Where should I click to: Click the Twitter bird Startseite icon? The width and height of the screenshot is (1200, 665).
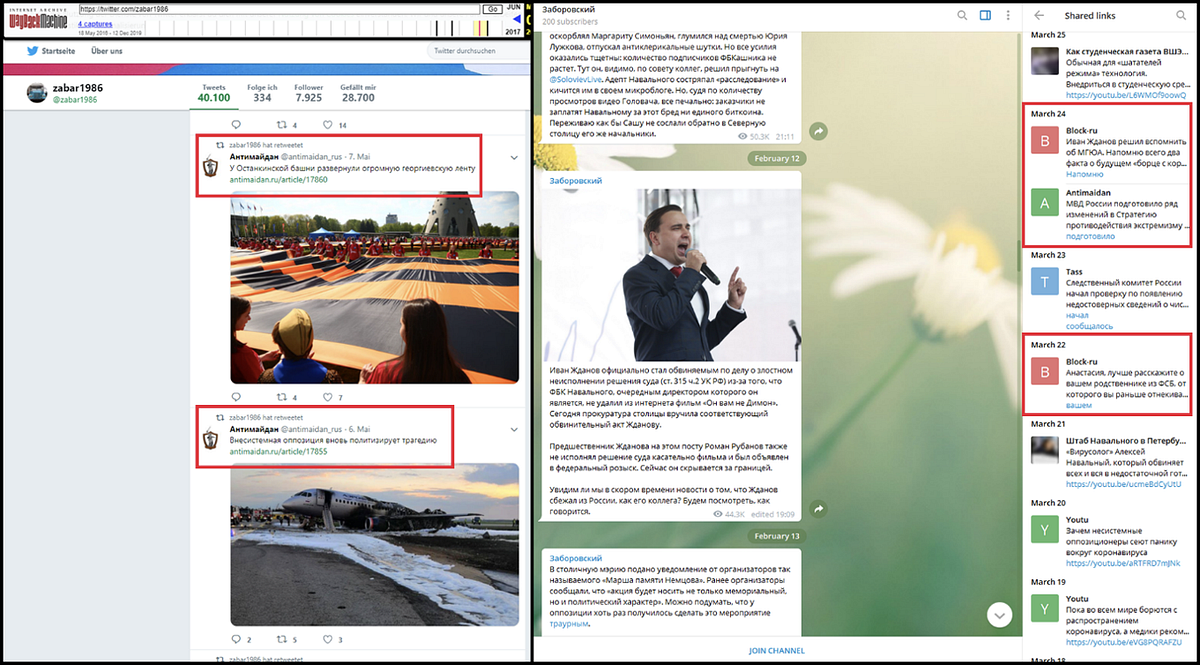point(32,50)
